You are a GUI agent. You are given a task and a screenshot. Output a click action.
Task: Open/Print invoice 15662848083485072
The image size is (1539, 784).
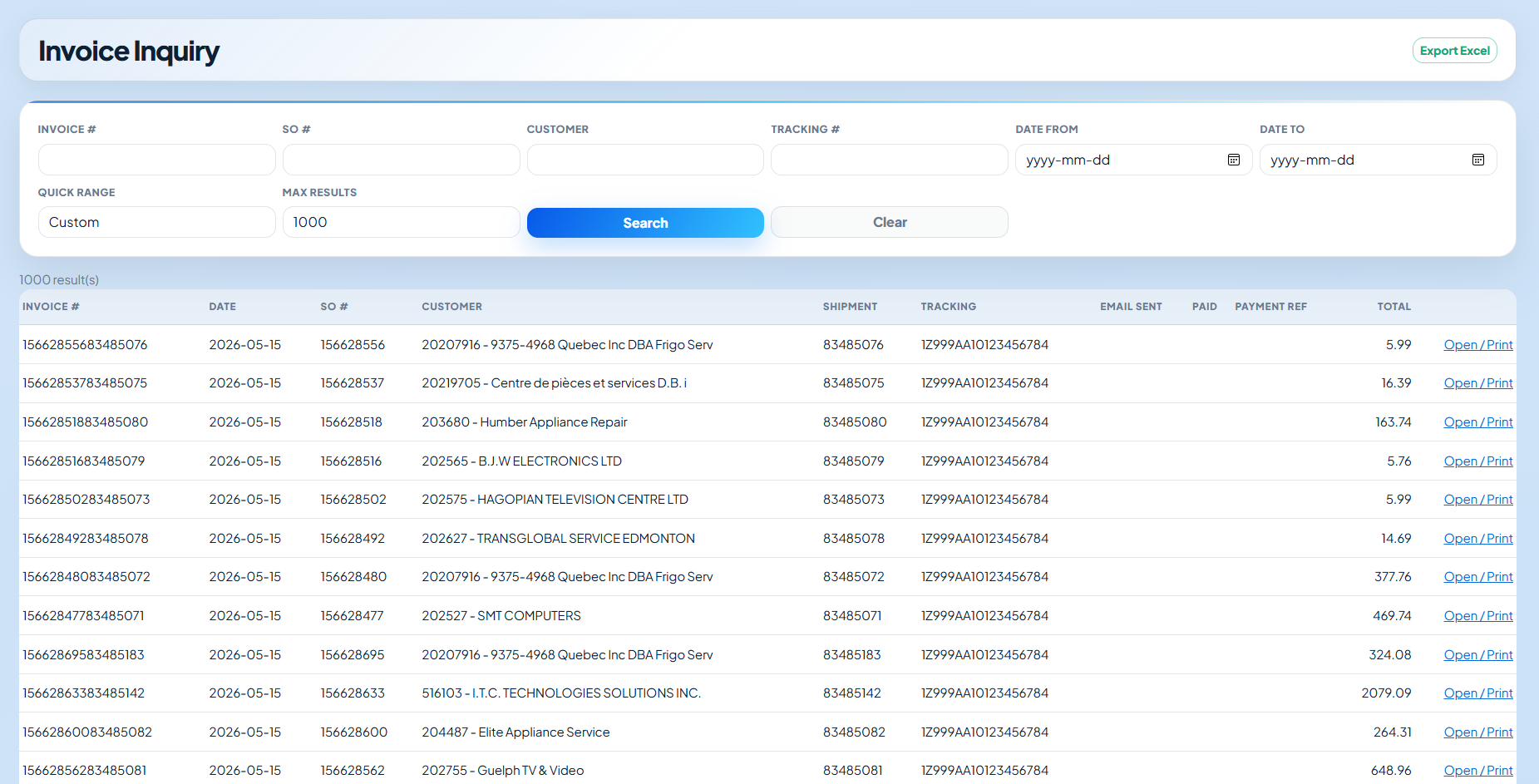pyautogui.click(x=1478, y=577)
